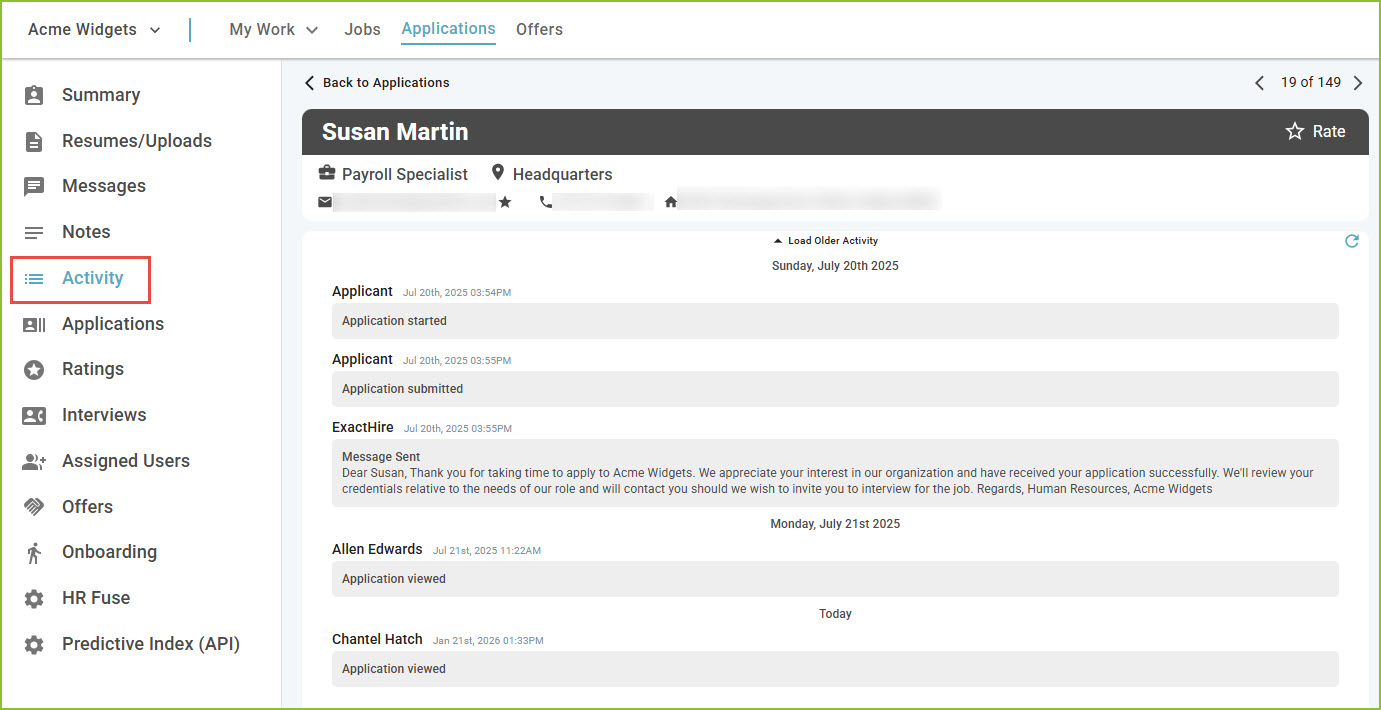Click the Payroll Specialist job title
Viewport: 1381px width, 710px height.
405,174
